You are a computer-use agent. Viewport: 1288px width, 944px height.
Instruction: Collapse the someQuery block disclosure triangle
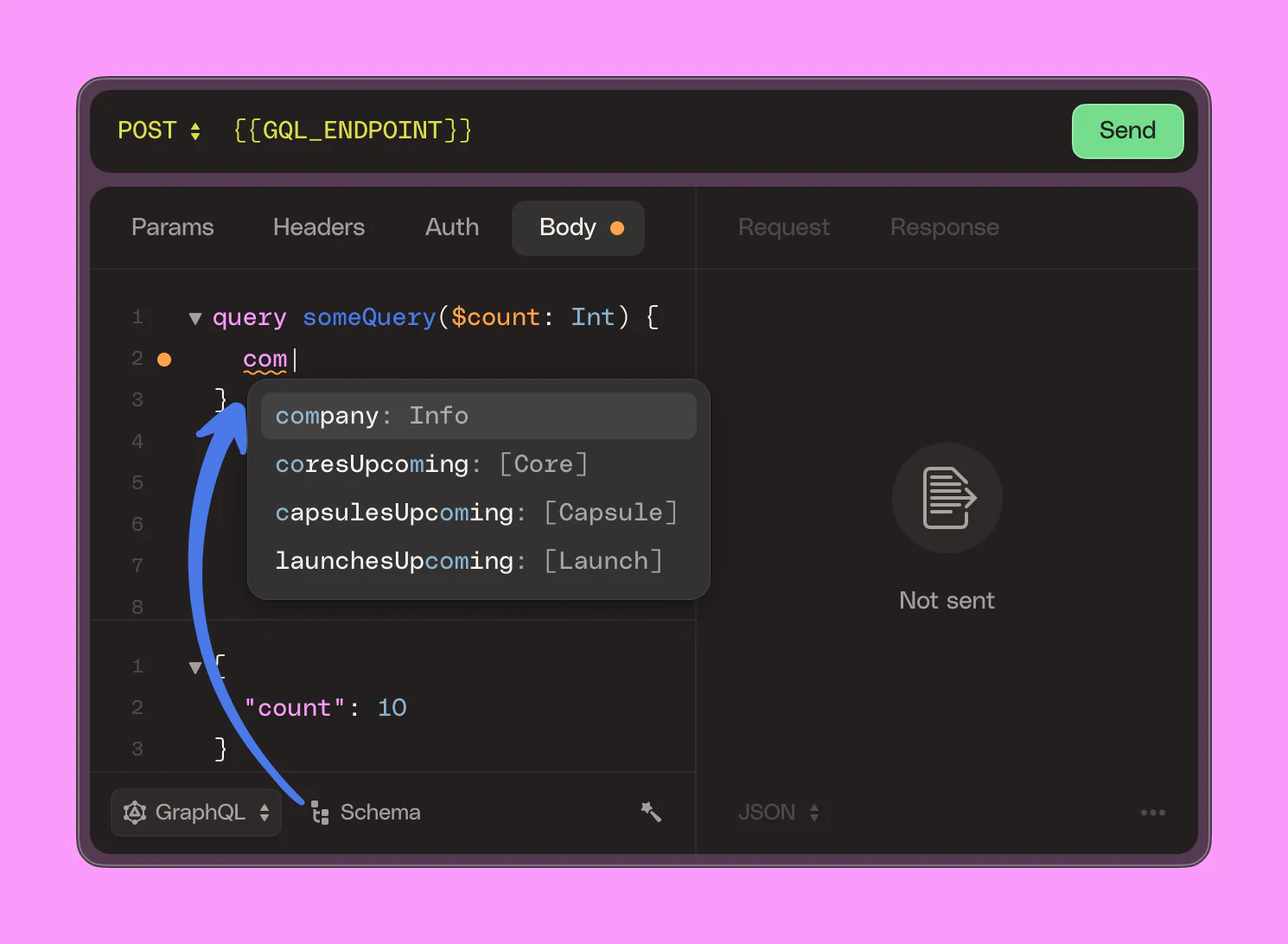click(x=194, y=317)
